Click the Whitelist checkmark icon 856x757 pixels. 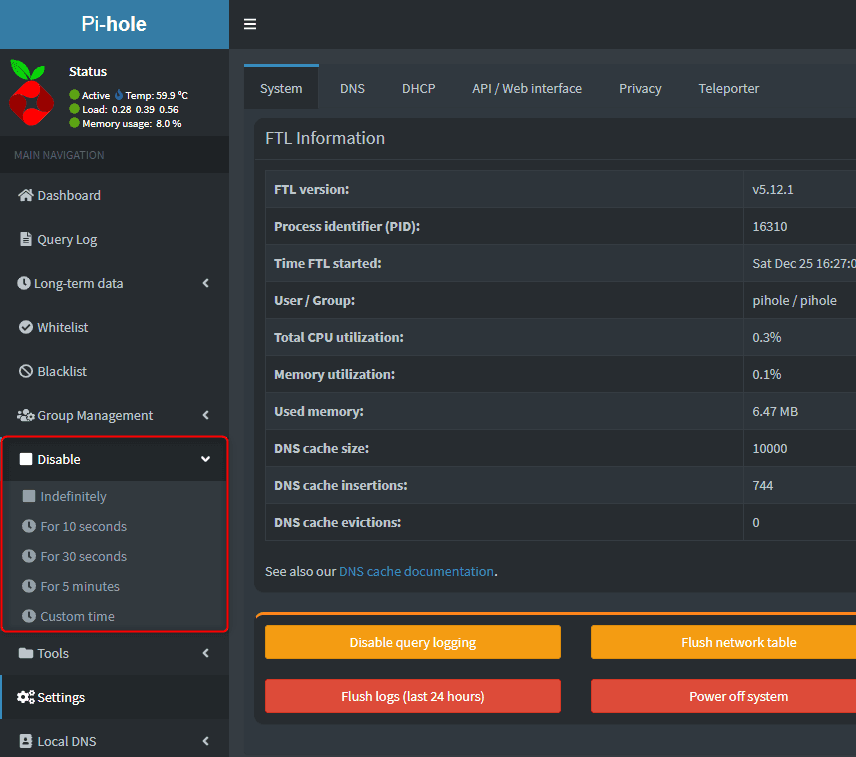26,327
